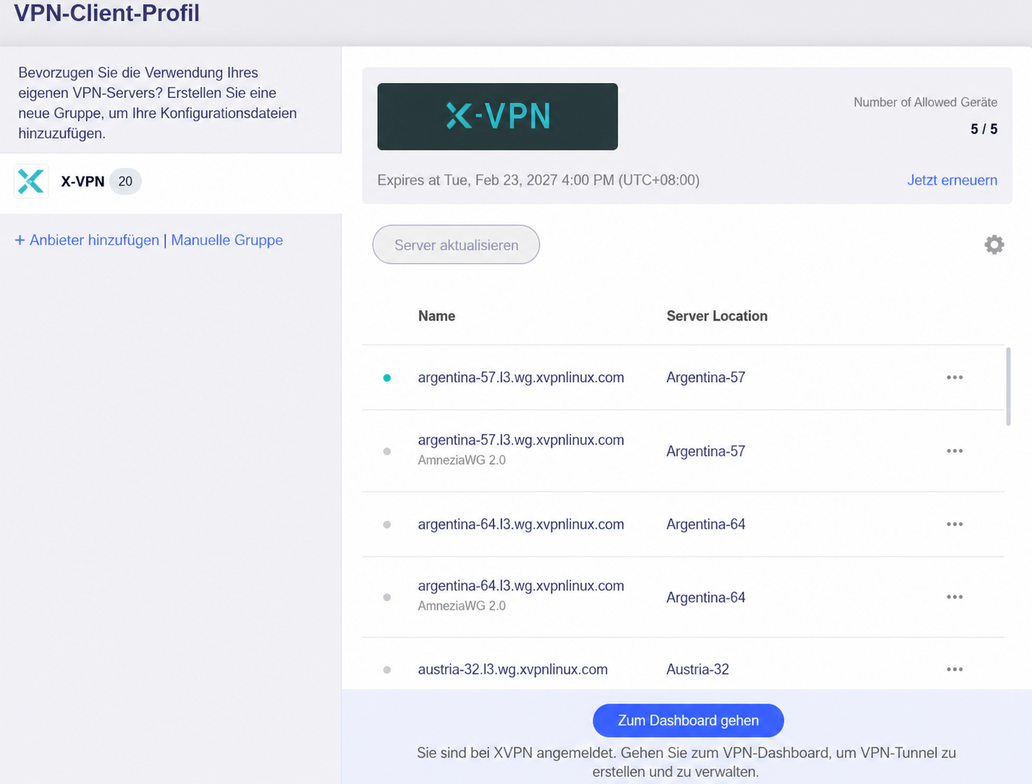Select the green status dot of argentina-57

coord(387,378)
